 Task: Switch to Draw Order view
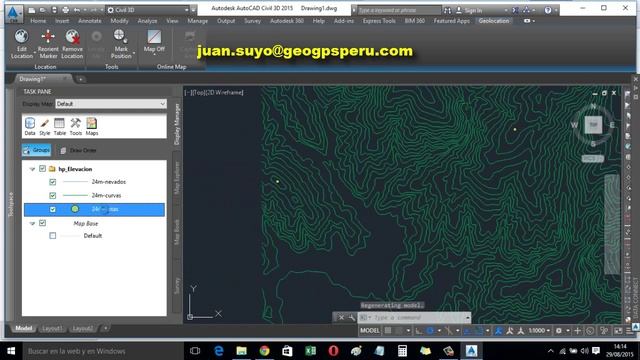point(78,151)
